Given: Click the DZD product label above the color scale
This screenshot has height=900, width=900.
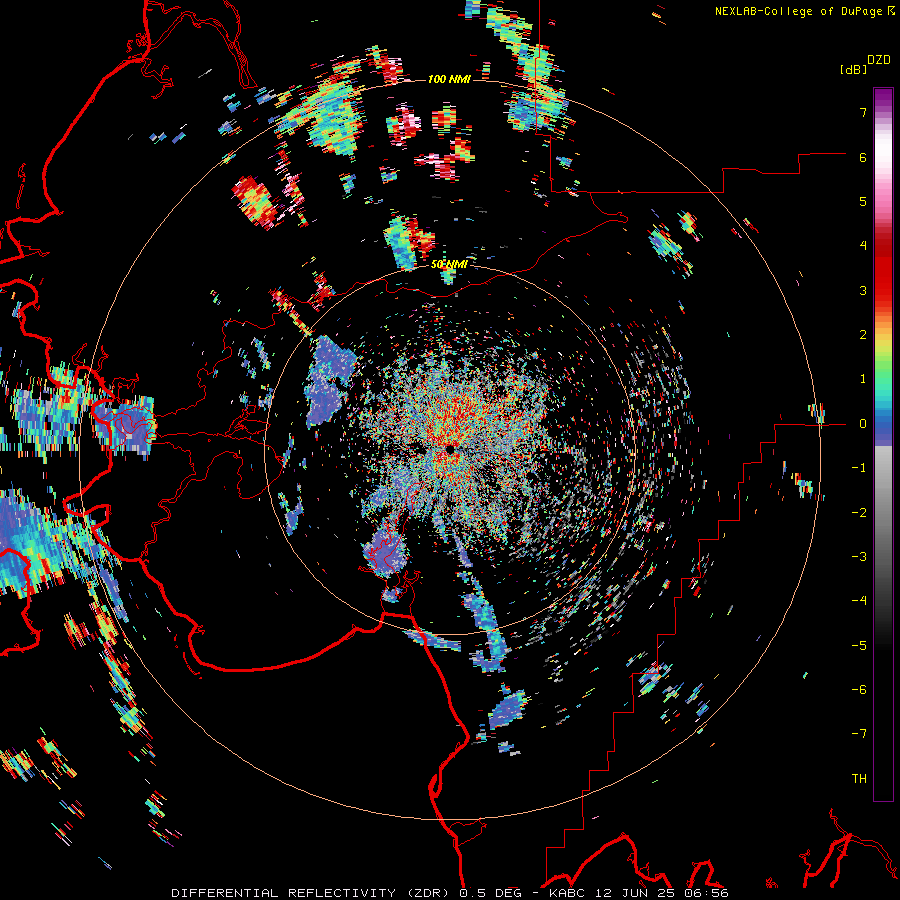Looking at the screenshot, I should [x=879, y=60].
